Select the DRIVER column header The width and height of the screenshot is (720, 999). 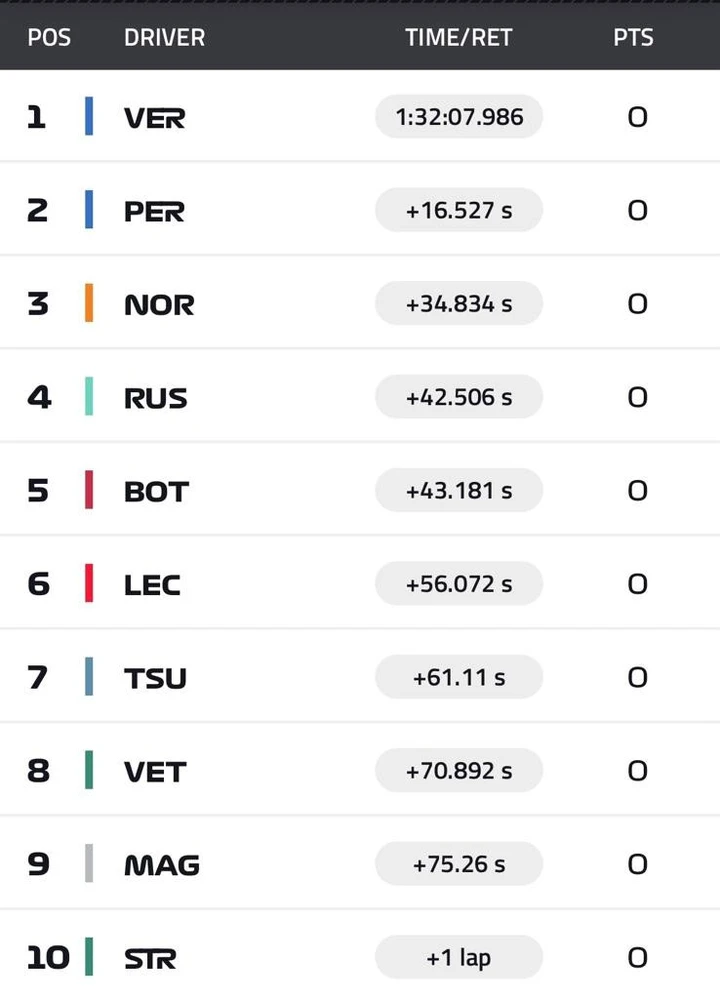point(164,38)
